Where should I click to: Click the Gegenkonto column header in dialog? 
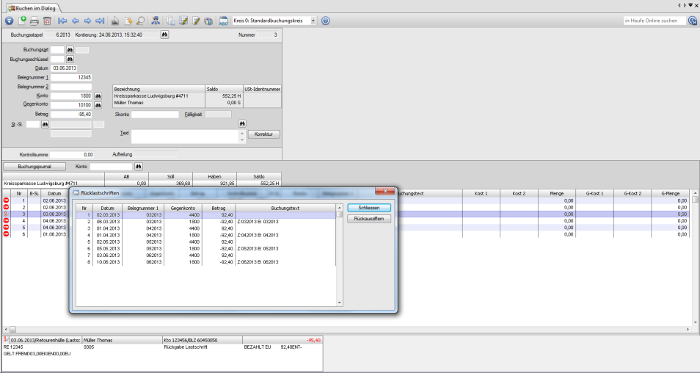tap(183, 208)
